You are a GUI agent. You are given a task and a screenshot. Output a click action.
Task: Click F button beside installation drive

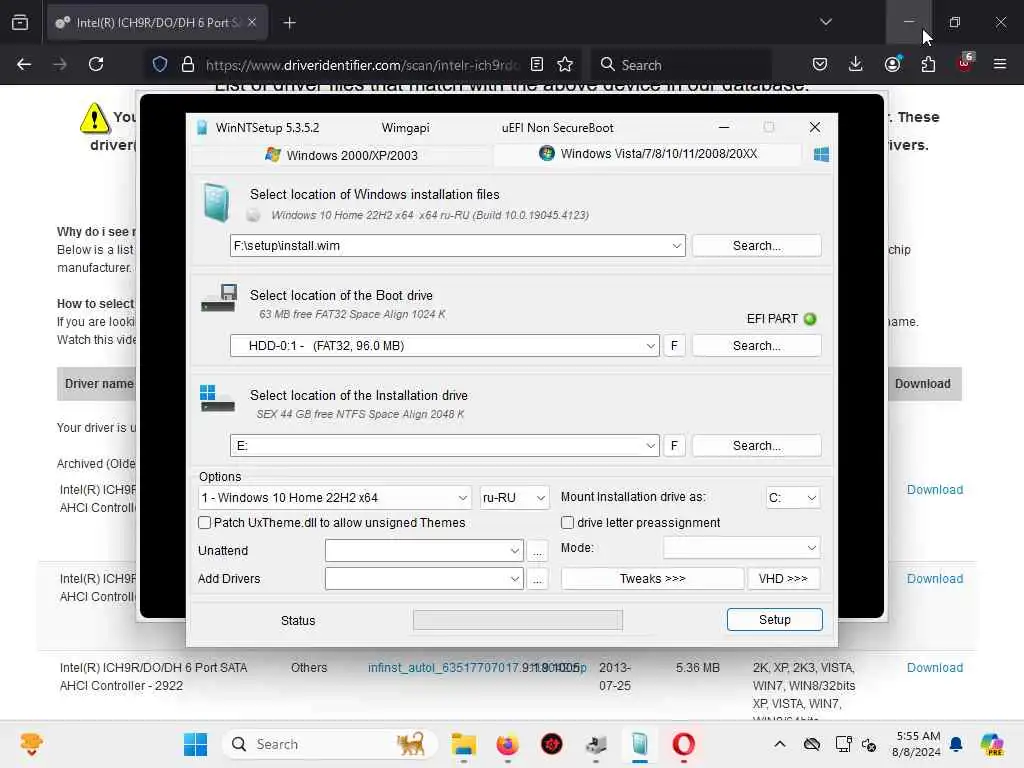pyautogui.click(x=674, y=445)
